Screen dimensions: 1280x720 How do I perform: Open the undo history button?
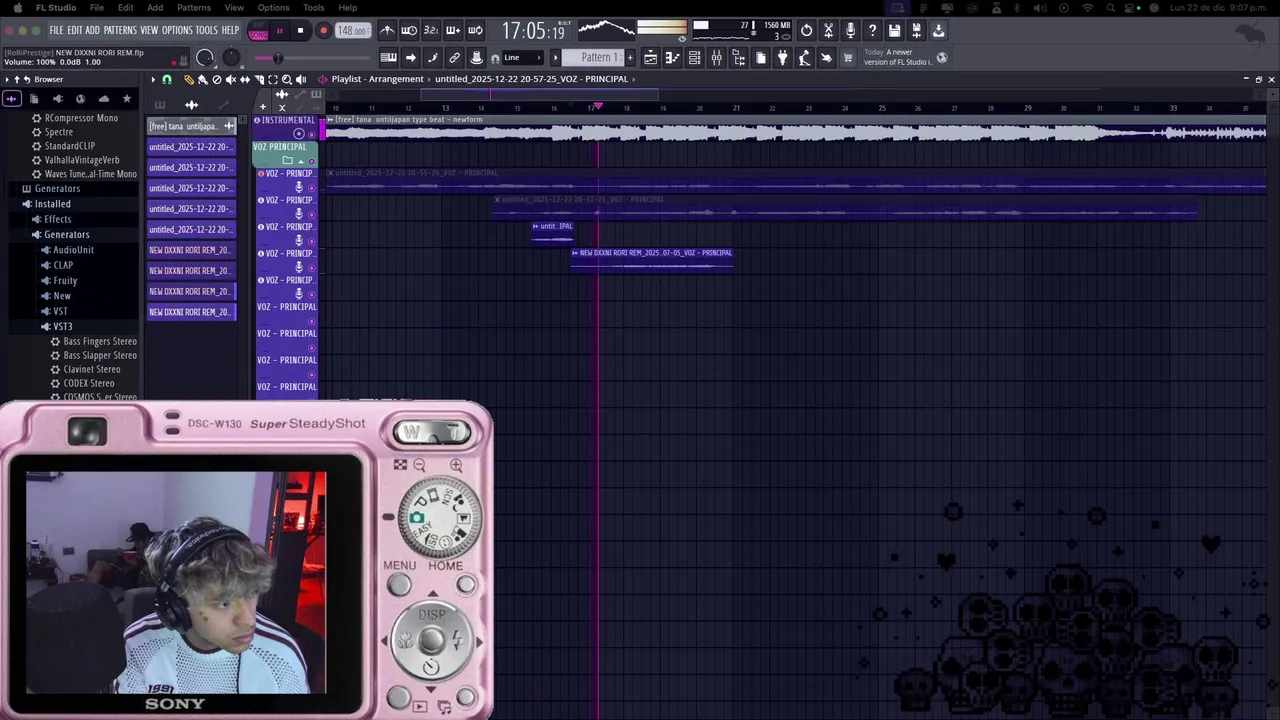806,30
